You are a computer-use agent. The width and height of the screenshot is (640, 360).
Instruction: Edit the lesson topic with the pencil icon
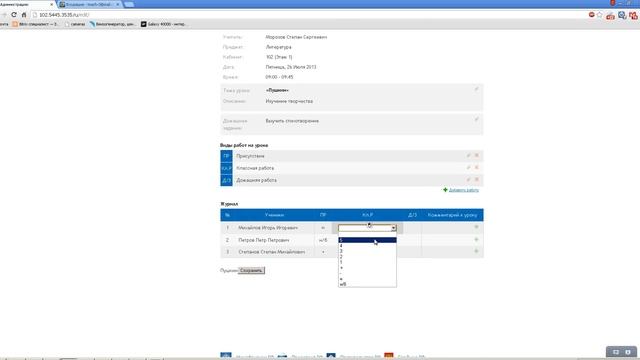click(x=476, y=89)
